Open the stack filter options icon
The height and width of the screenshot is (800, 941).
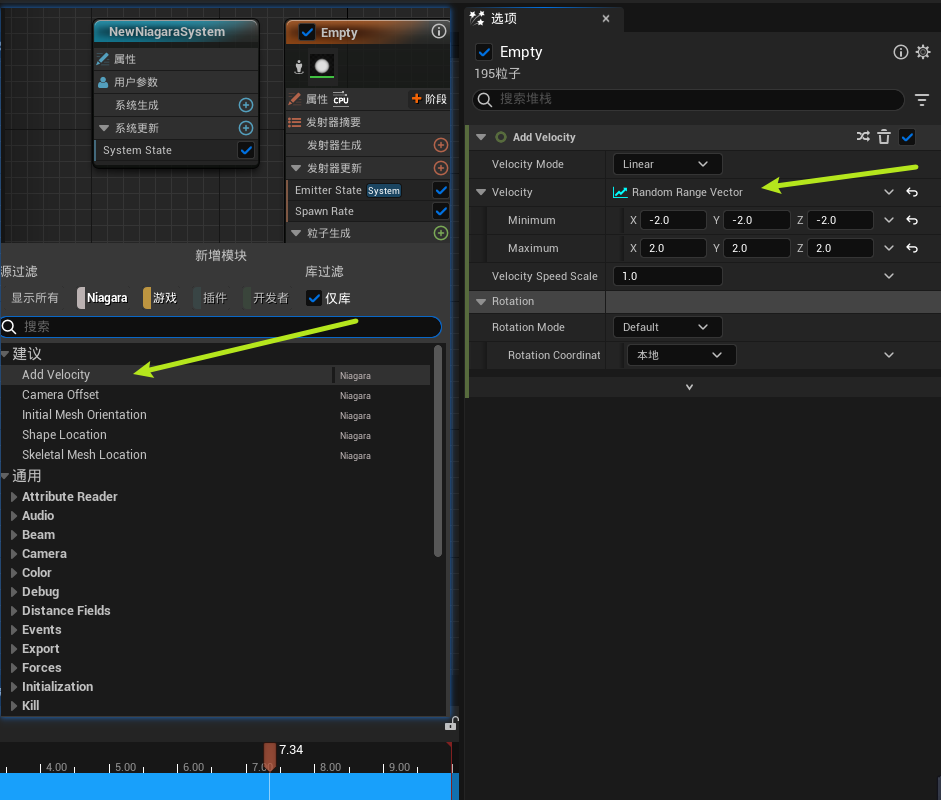click(922, 100)
